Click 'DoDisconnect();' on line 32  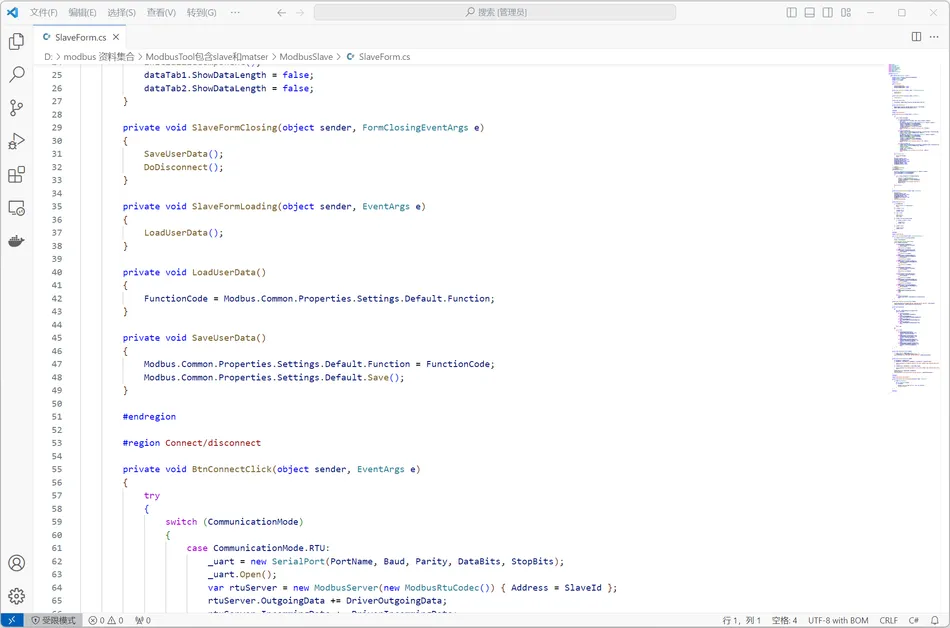pyautogui.click(x=184, y=167)
